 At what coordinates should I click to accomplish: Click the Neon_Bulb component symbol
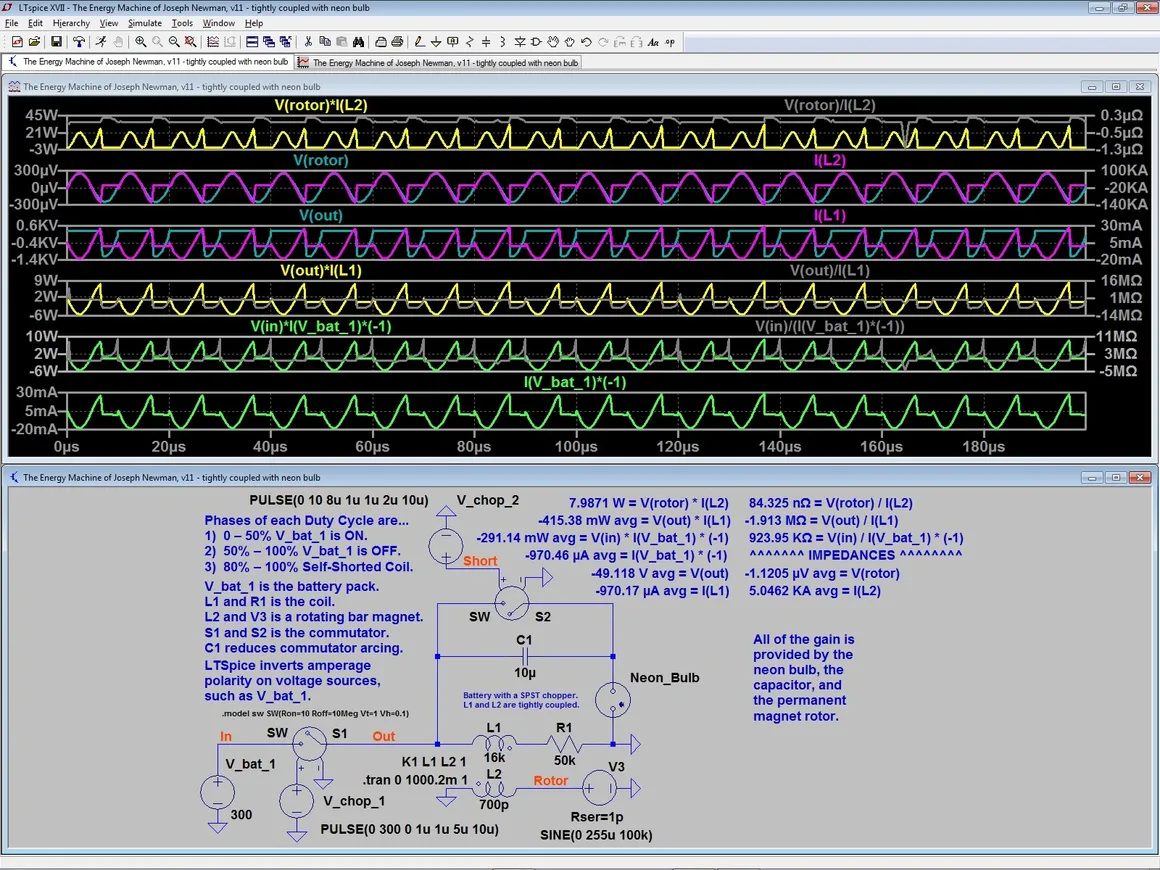(x=612, y=701)
